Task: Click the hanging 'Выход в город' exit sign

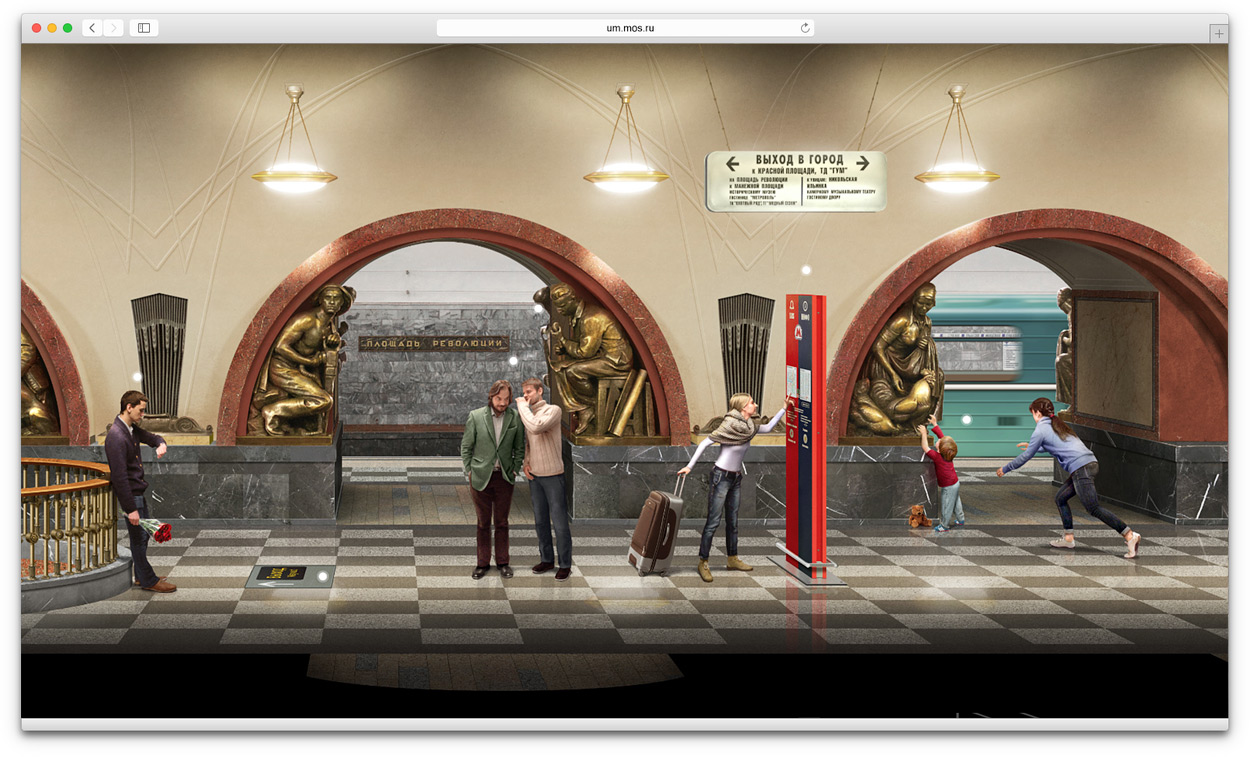Action: (796, 181)
